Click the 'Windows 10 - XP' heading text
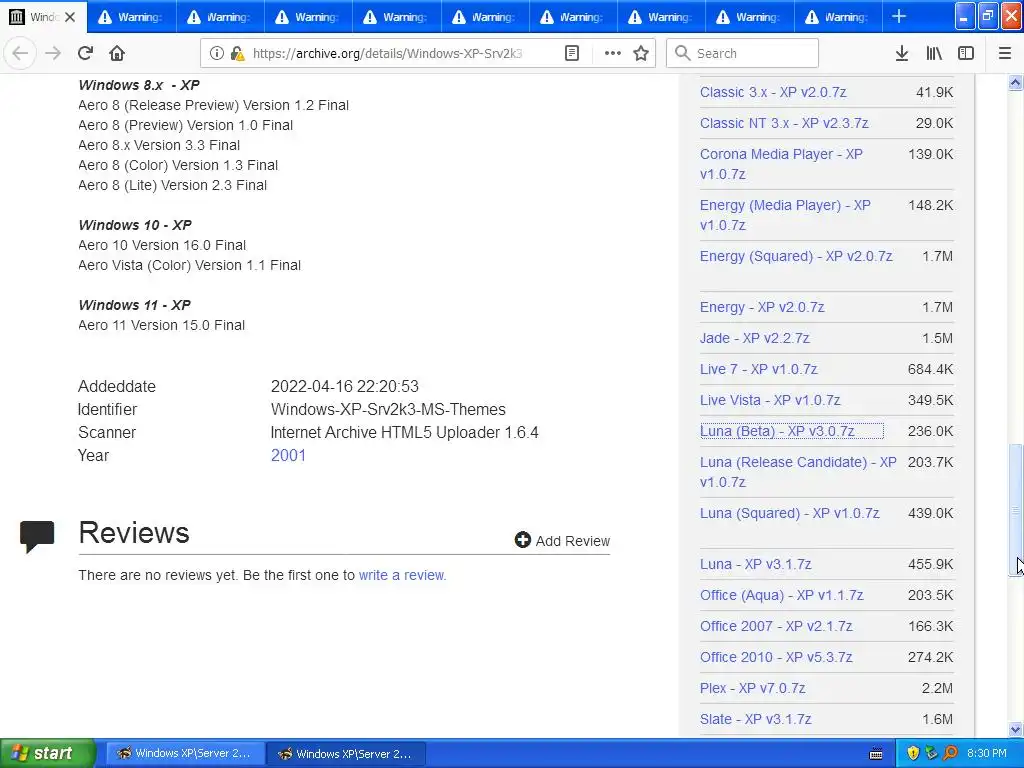 tap(135, 225)
